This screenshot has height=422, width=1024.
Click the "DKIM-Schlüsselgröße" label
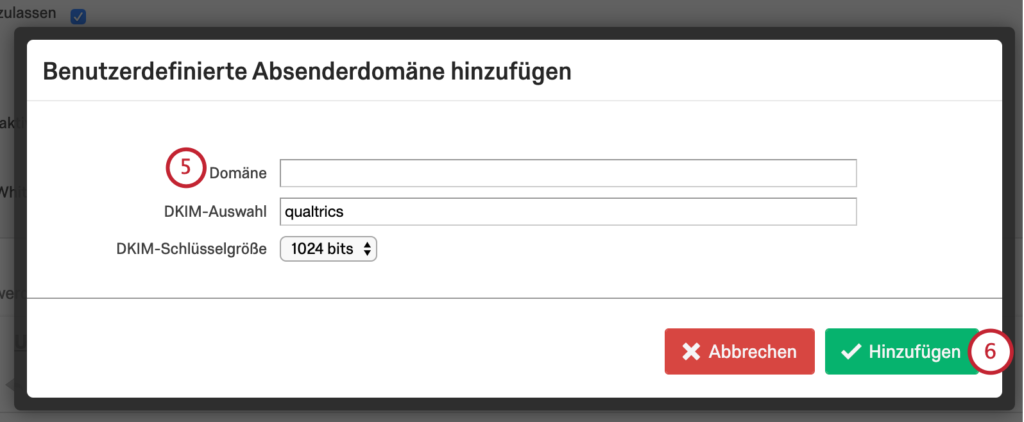pyautogui.click(x=191, y=250)
